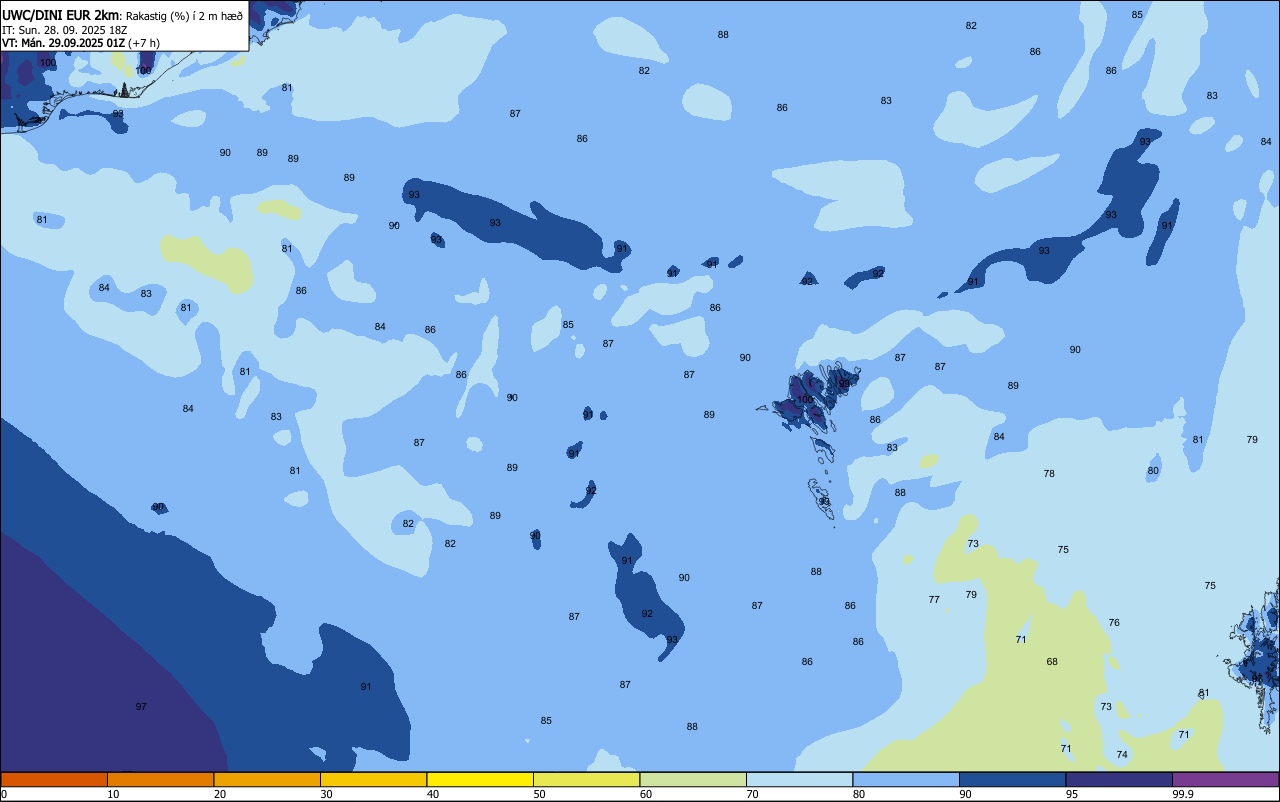Screen dimensions: 1280x802
Task: Click the purple legend swatch above 99.9
Action: pyautogui.click(x=1225, y=779)
